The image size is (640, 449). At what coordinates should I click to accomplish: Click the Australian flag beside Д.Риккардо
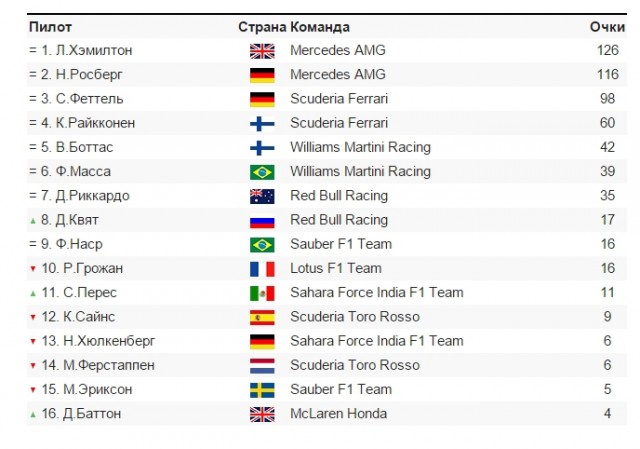tap(262, 196)
